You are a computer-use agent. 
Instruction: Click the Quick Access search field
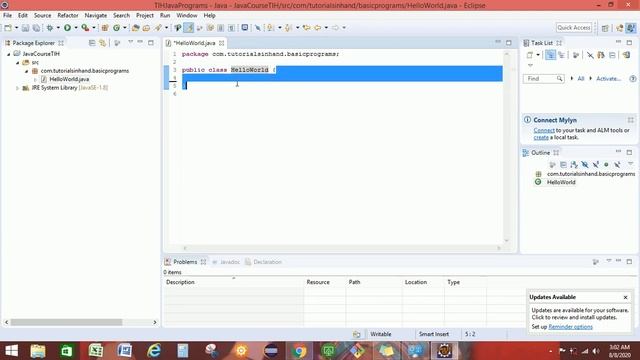coord(574,27)
